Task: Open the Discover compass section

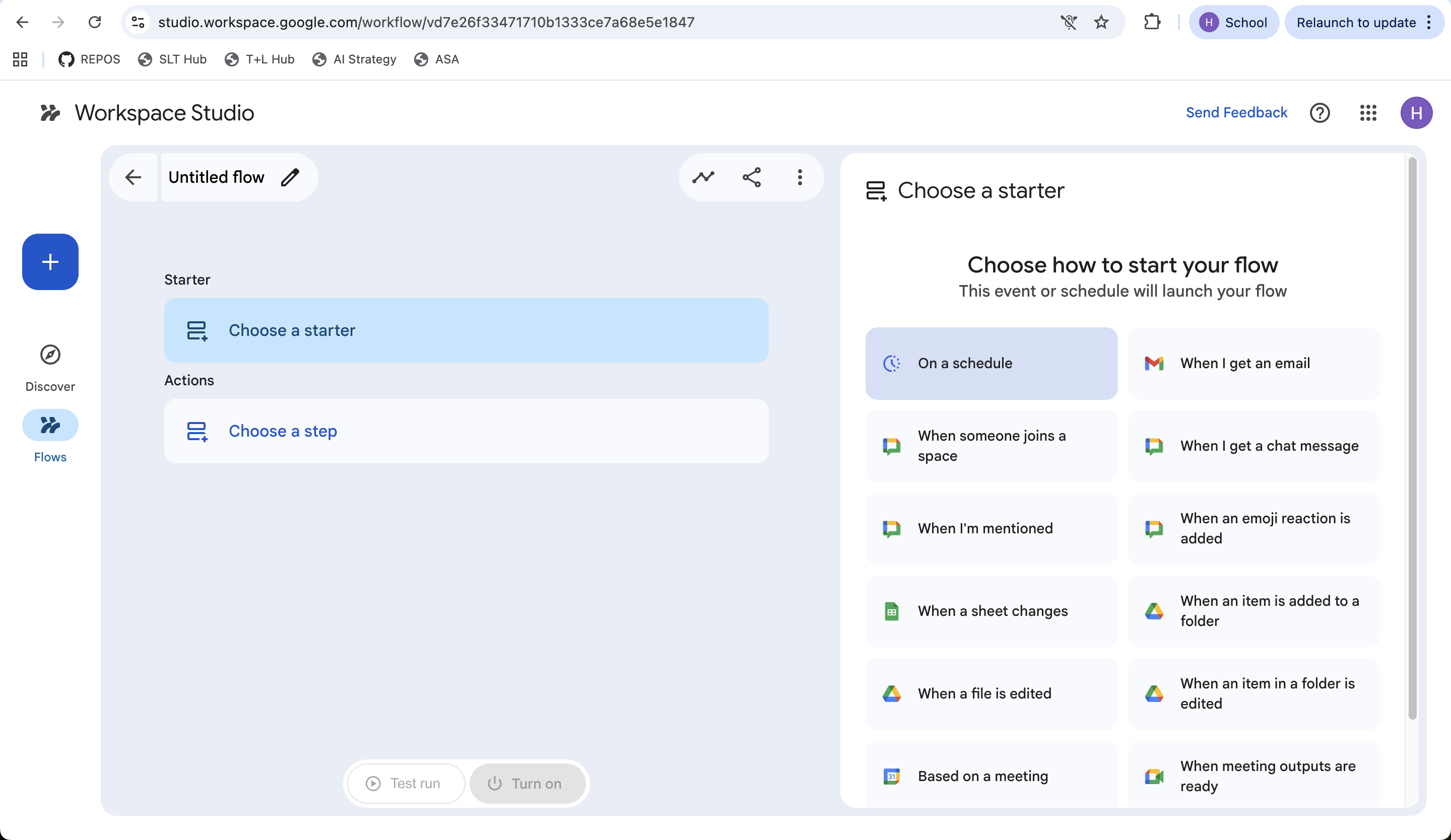Action: coord(50,368)
